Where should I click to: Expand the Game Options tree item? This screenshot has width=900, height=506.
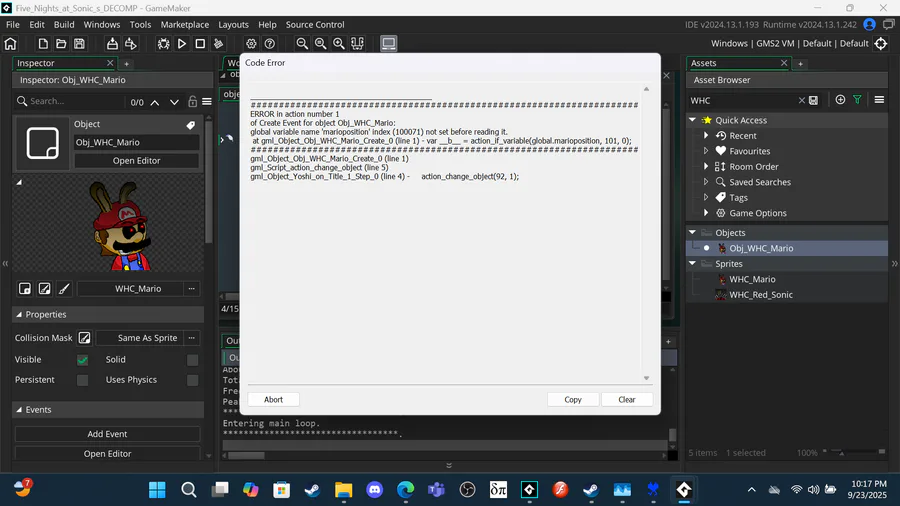[706, 213]
